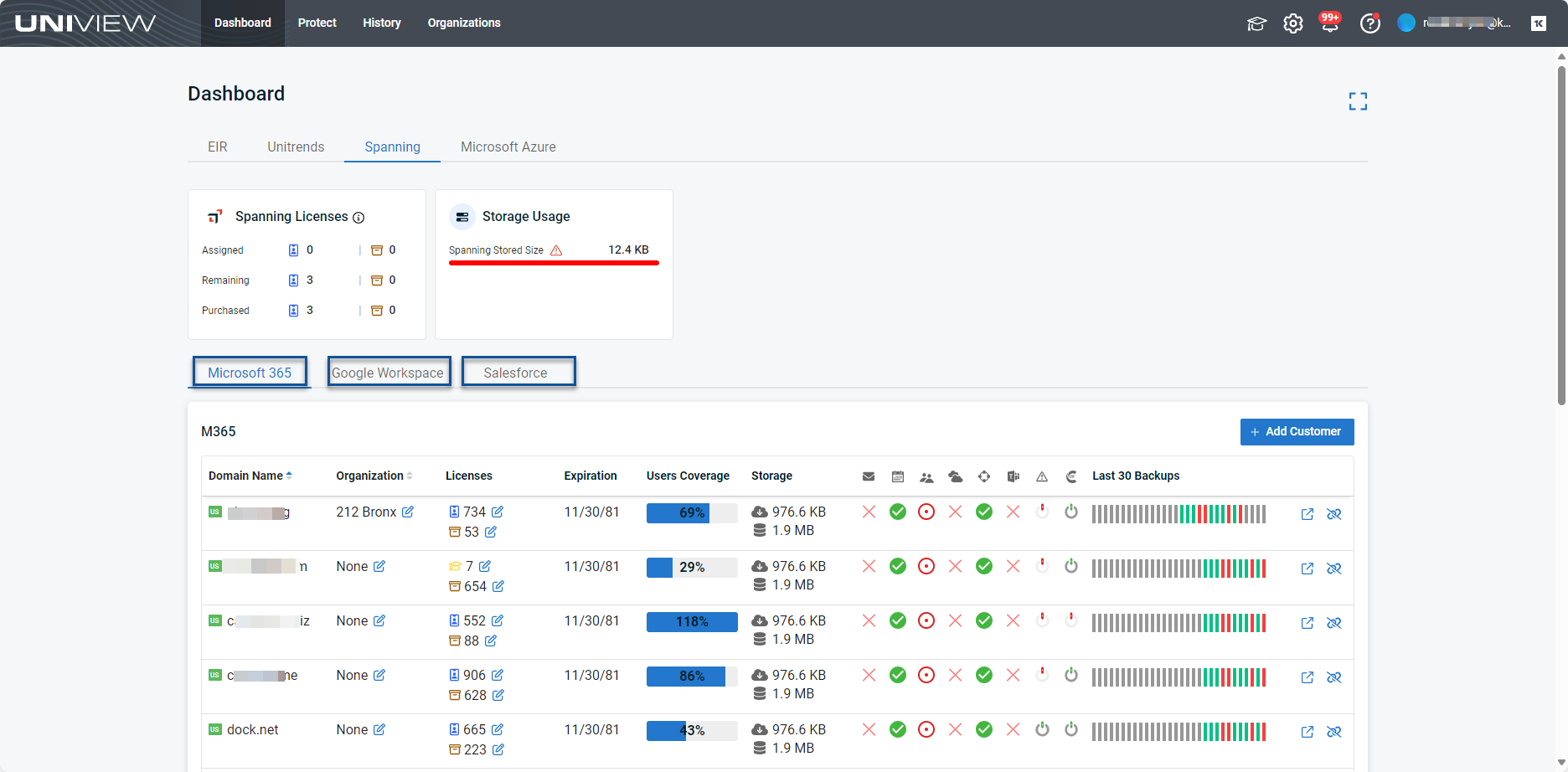Click the 212 Bronx organization text
Viewport: 1568px width, 772px height.
pos(366,512)
